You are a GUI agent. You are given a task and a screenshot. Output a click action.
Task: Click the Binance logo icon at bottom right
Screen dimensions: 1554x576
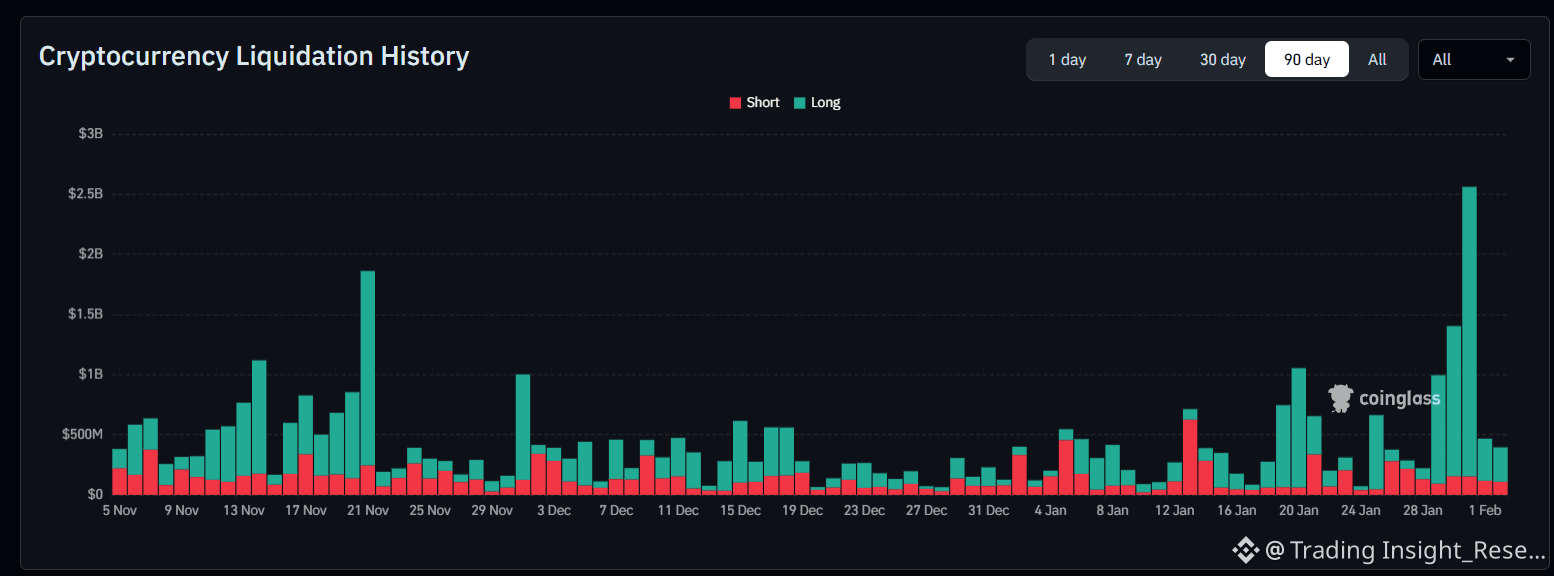[1244, 549]
